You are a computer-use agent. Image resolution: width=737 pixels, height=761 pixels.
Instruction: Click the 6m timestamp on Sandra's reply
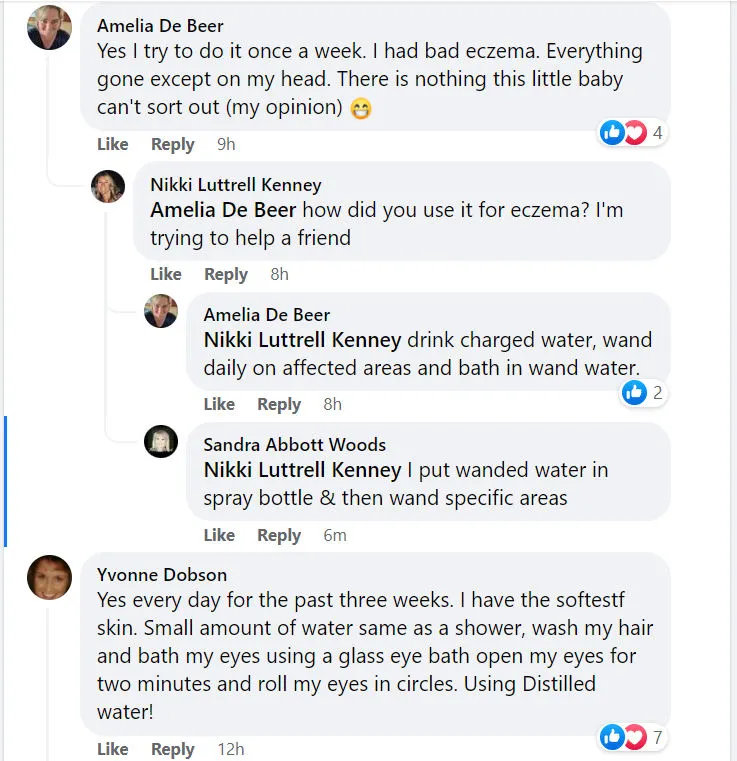tap(334, 535)
